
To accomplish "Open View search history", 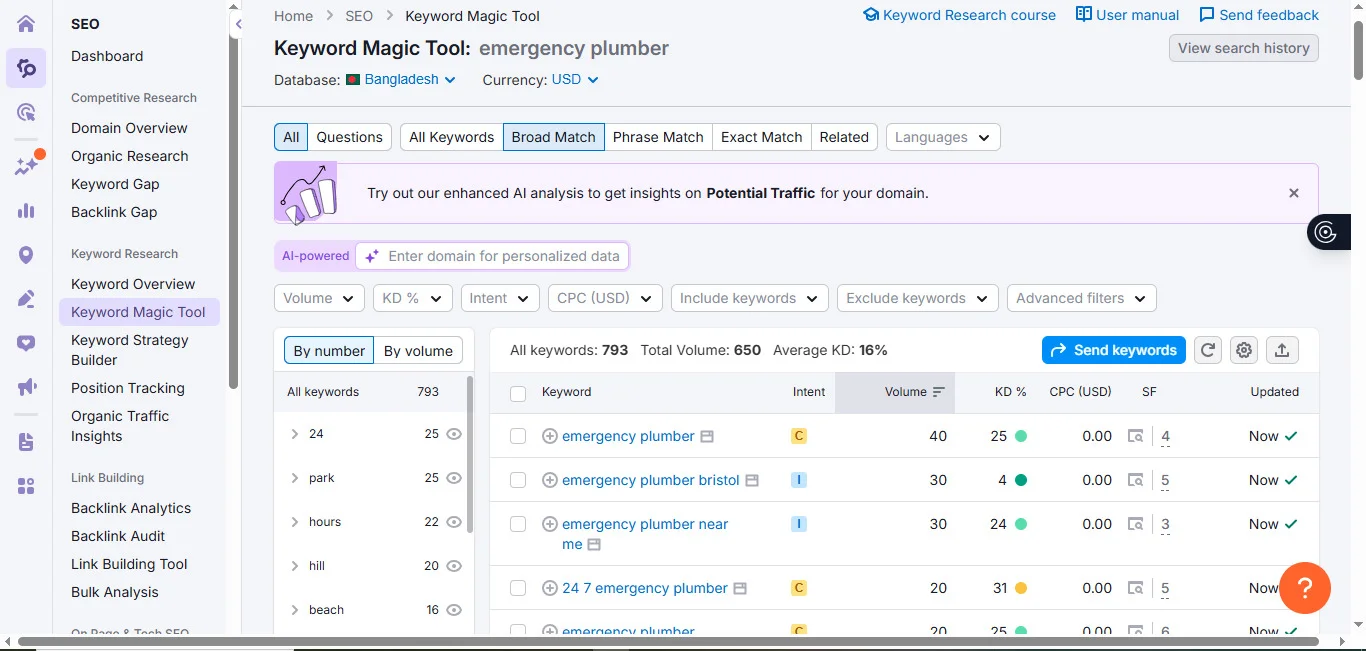I will [x=1243, y=48].
